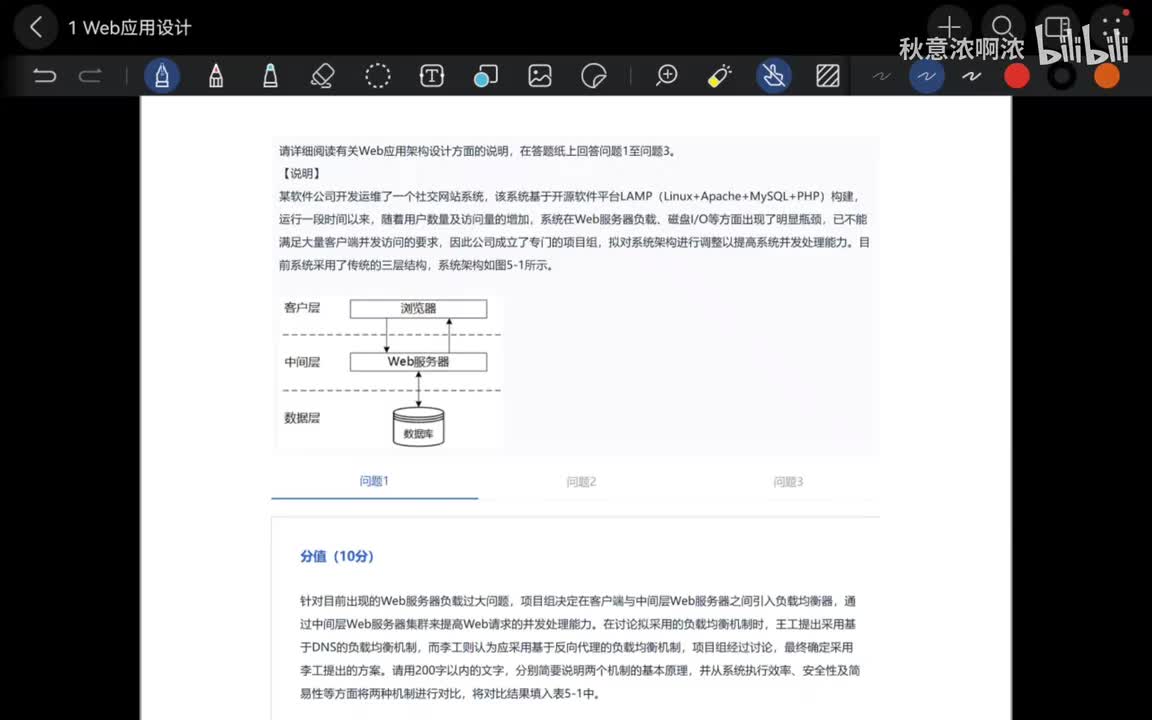1152x720 pixels.
Task: Insert a text box
Action: [431, 76]
